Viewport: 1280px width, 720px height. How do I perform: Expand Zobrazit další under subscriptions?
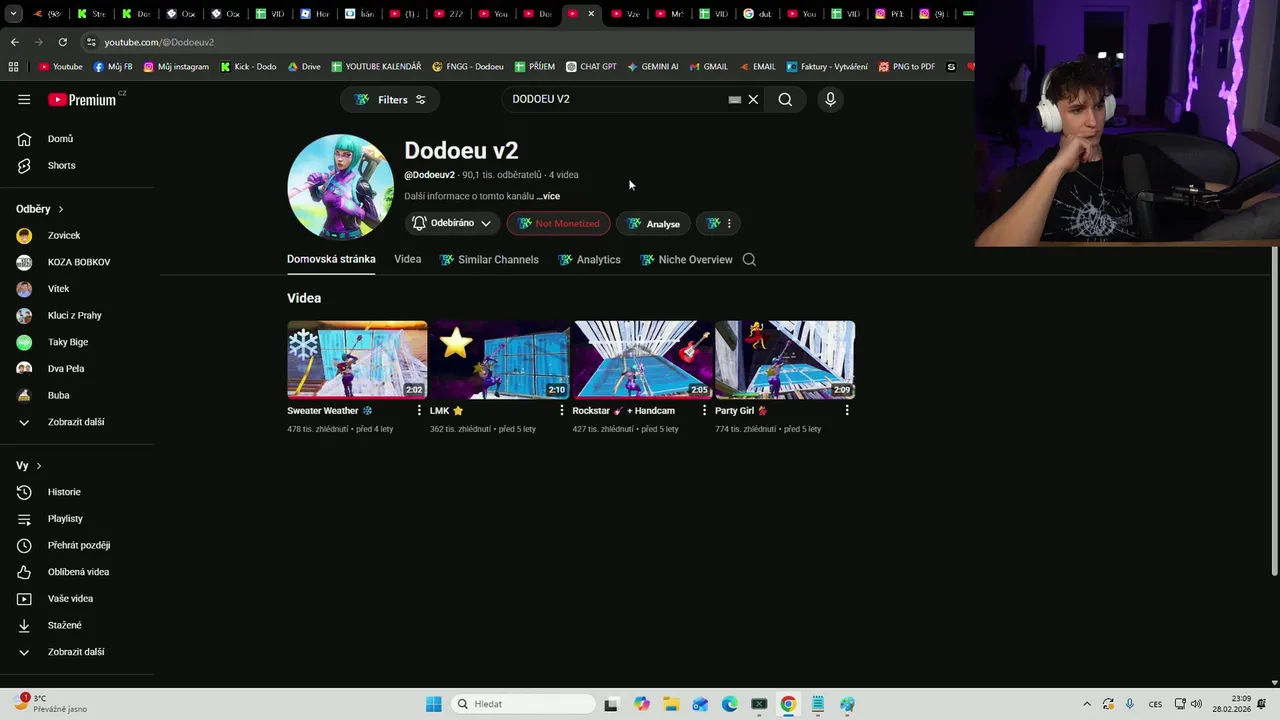click(77, 422)
